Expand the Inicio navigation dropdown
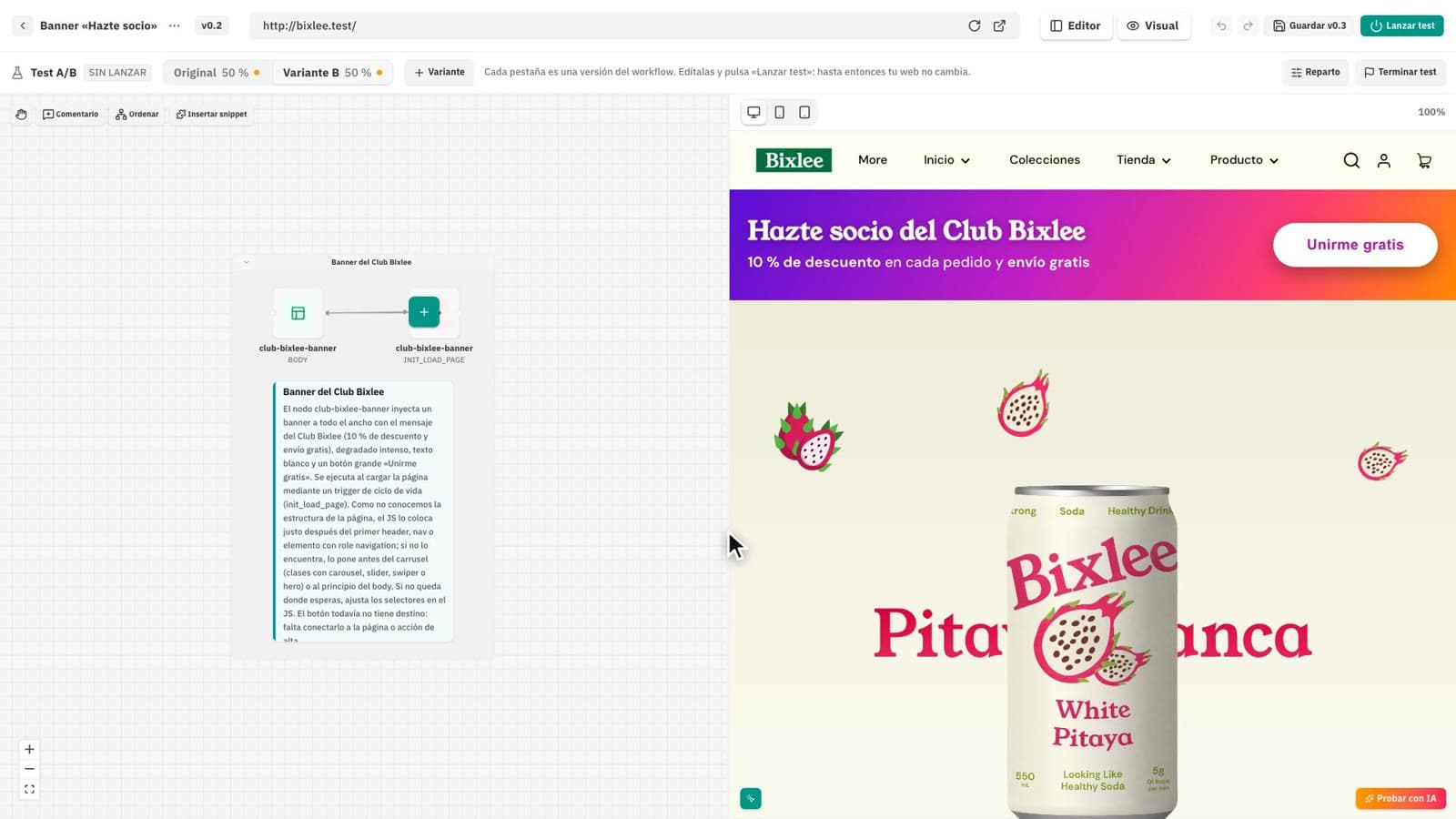The height and width of the screenshot is (819, 1456). point(946,160)
